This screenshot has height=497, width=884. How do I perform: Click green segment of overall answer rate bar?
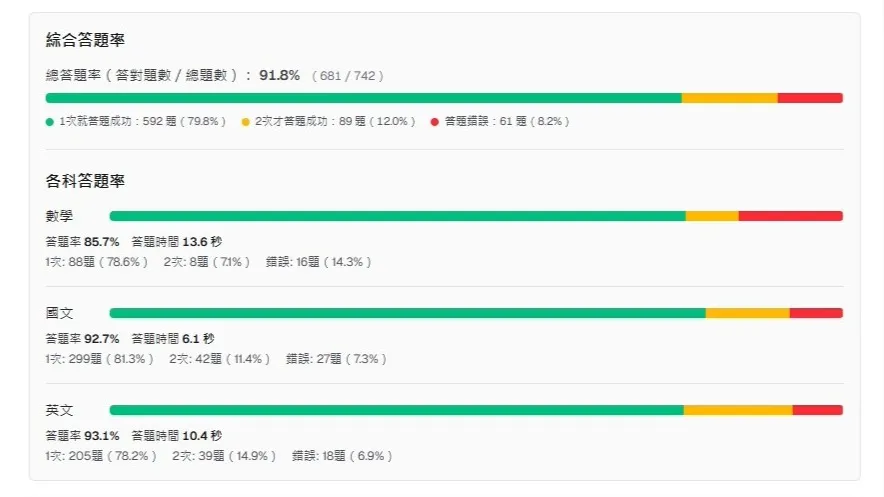point(364,98)
